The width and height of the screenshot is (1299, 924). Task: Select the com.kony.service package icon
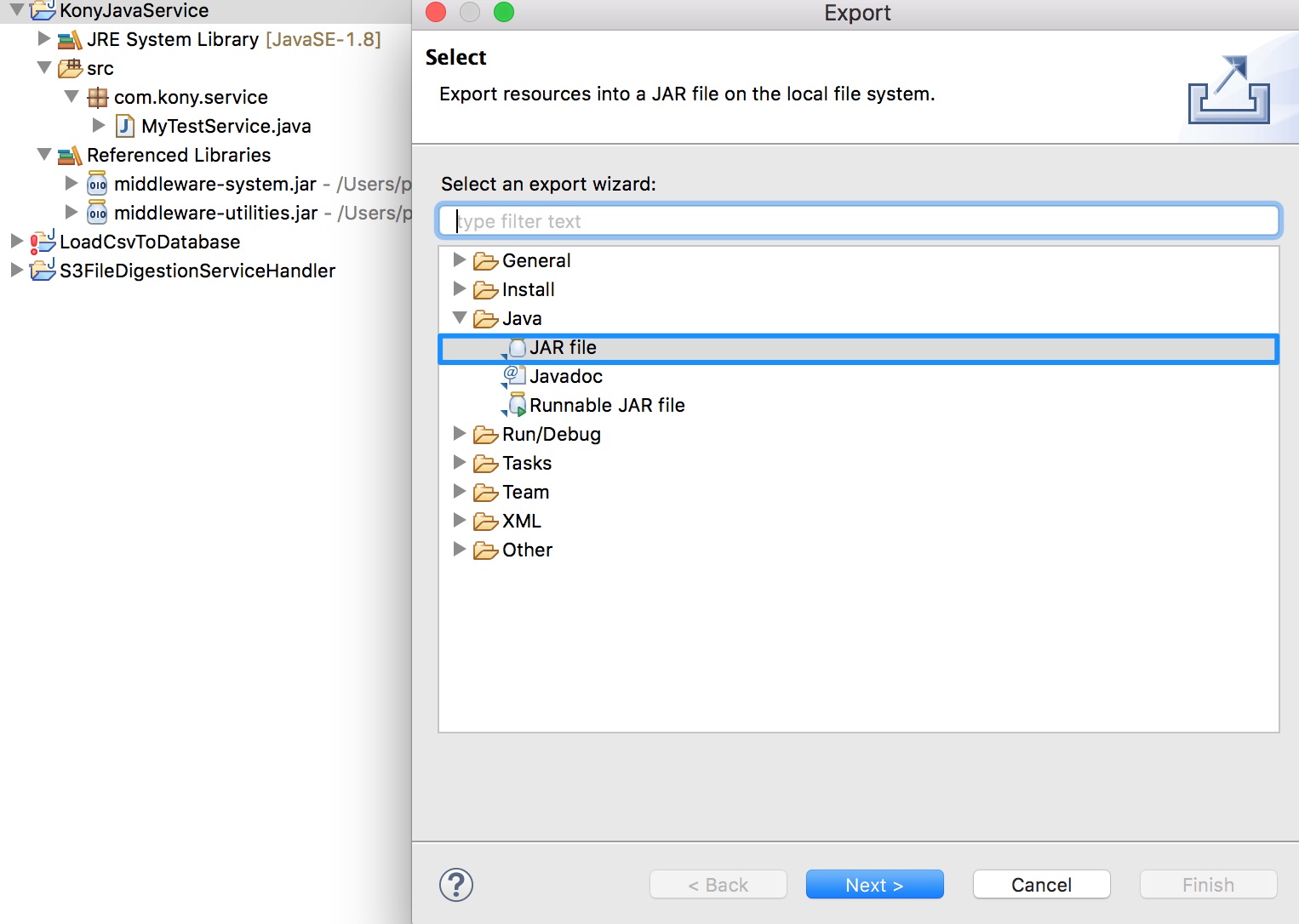pos(99,97)
